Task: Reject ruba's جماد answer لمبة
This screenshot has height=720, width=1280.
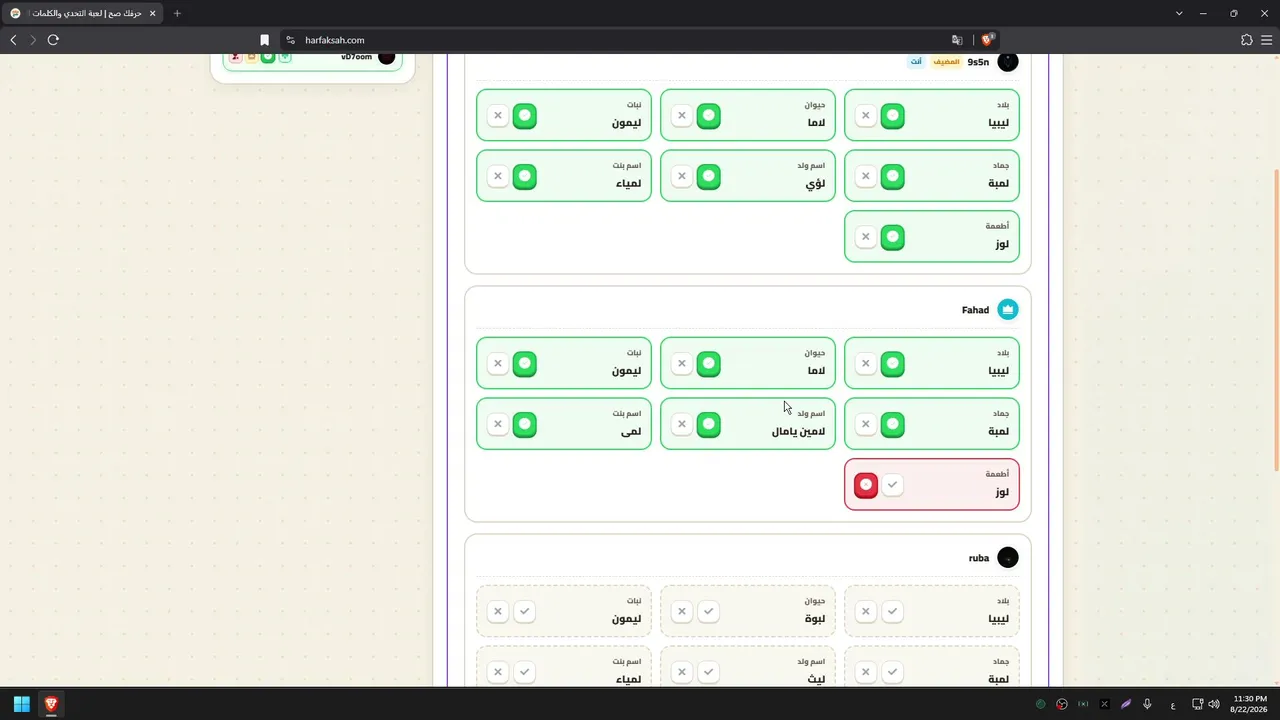Action: (866, 673)
